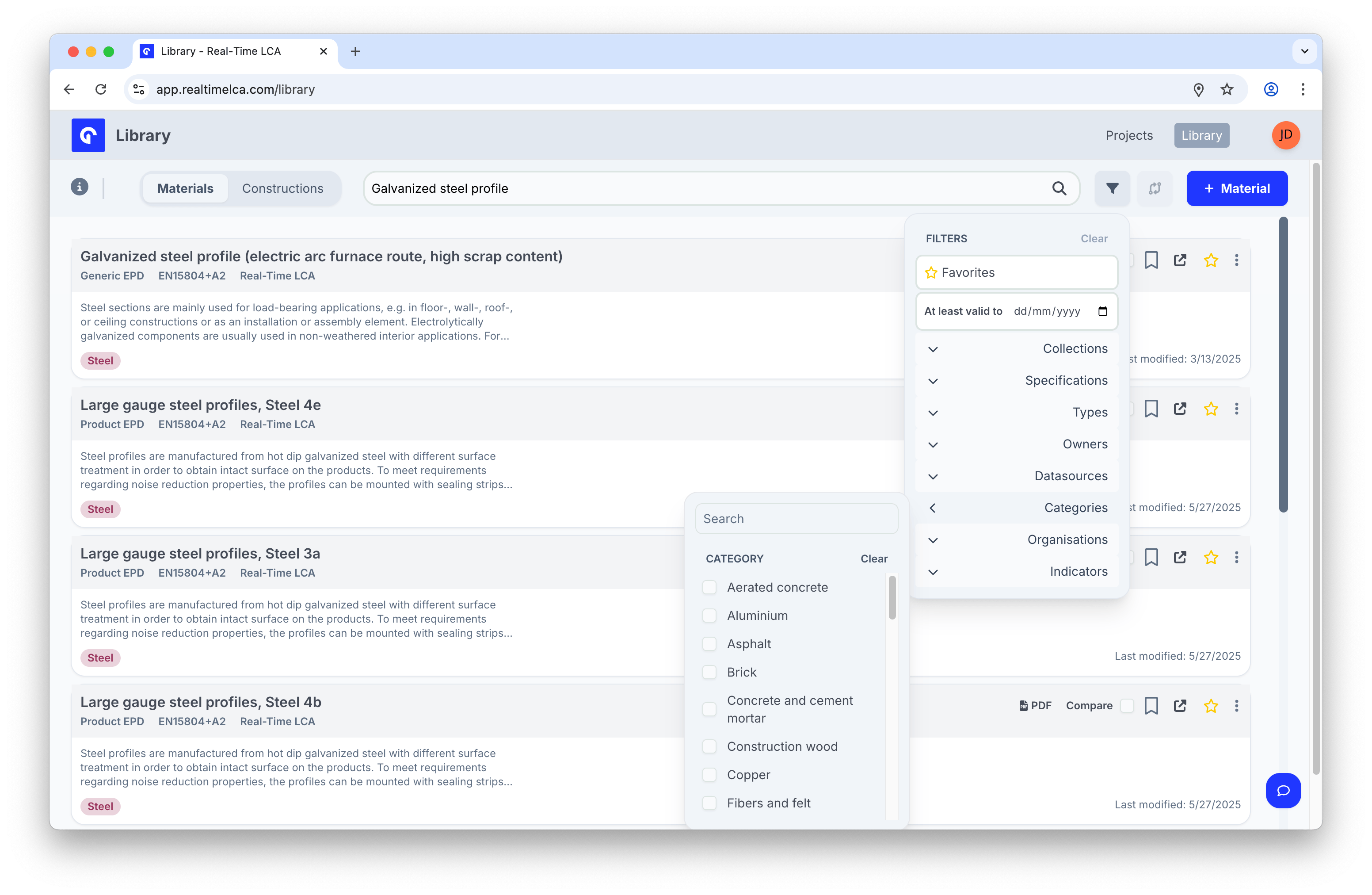
Task: Check the Fibers and felt category
Action: 709,803
